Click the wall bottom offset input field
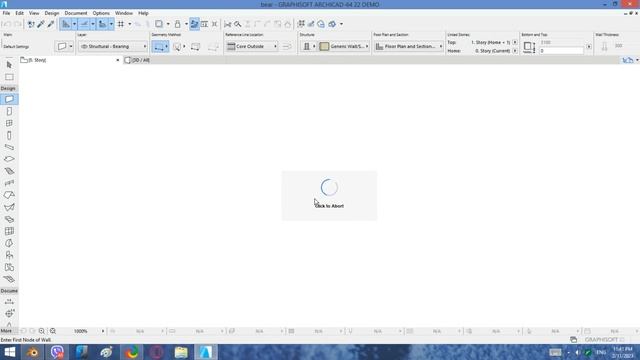The height and width of the screenshot is (360, 640). click(x=562, y=51)
